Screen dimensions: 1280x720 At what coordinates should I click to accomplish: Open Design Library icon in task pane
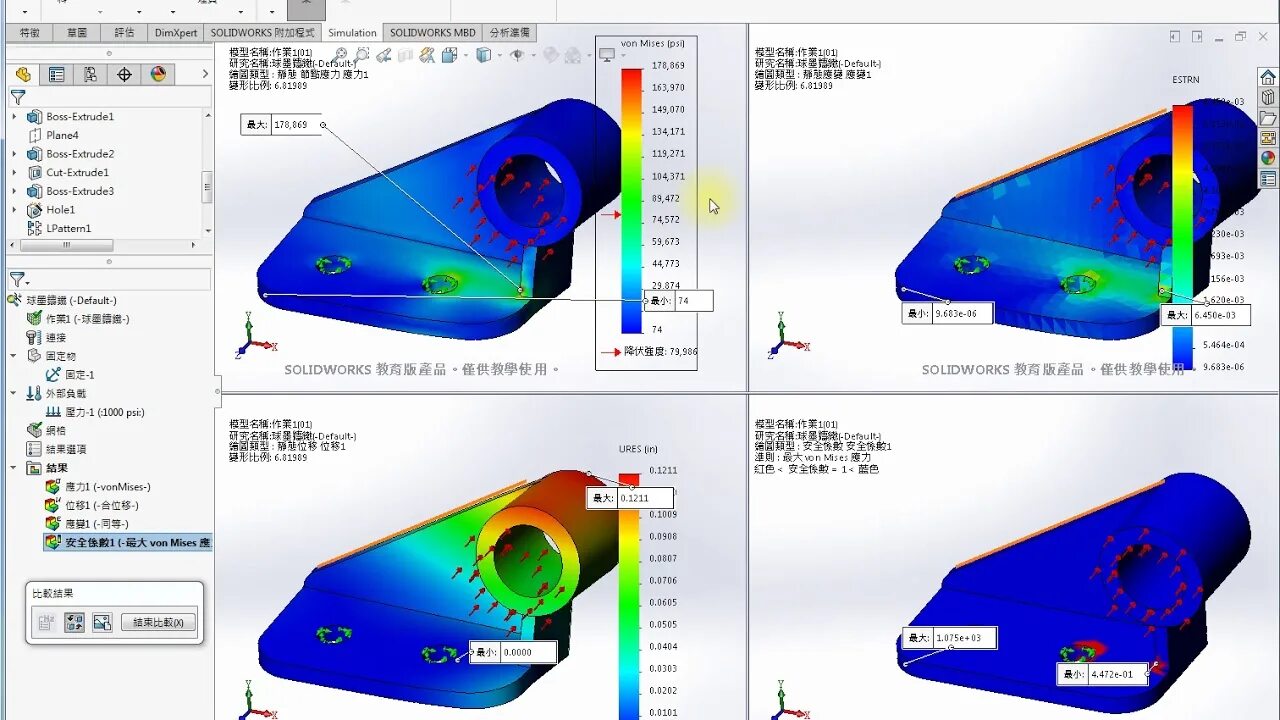1268,98
